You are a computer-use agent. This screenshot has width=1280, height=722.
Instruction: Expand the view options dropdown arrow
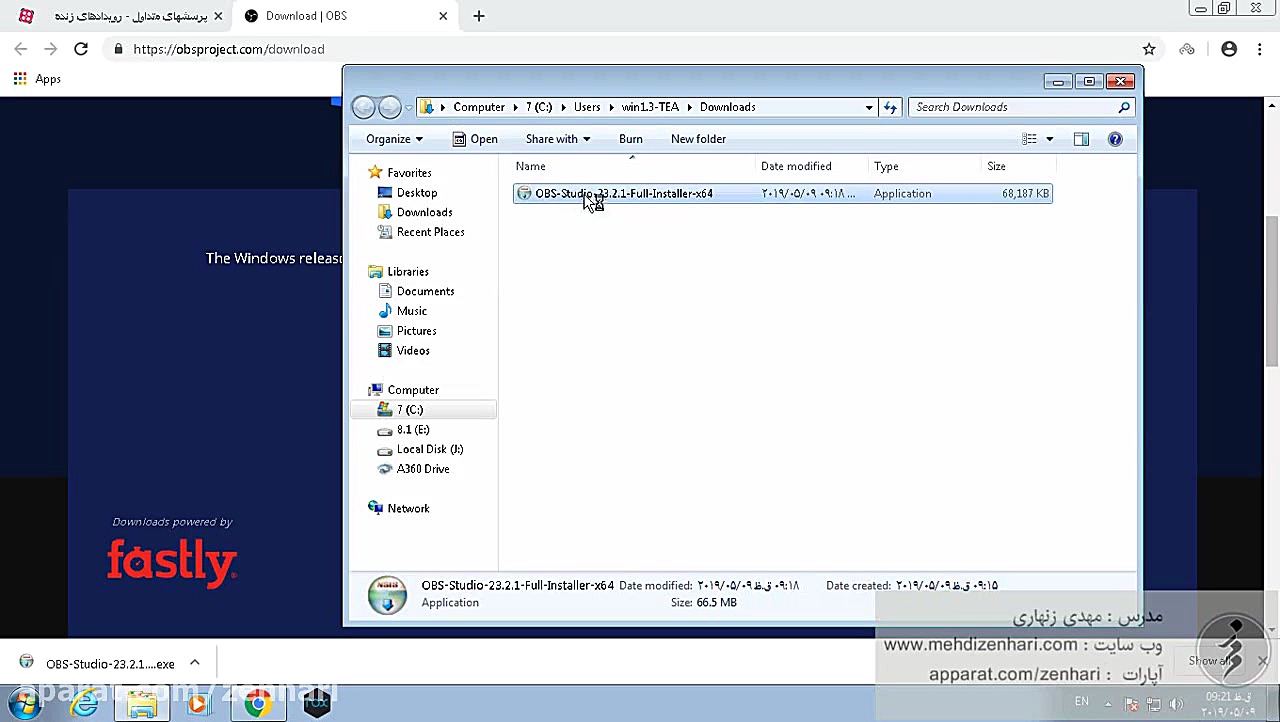(x=1049, y=139)
